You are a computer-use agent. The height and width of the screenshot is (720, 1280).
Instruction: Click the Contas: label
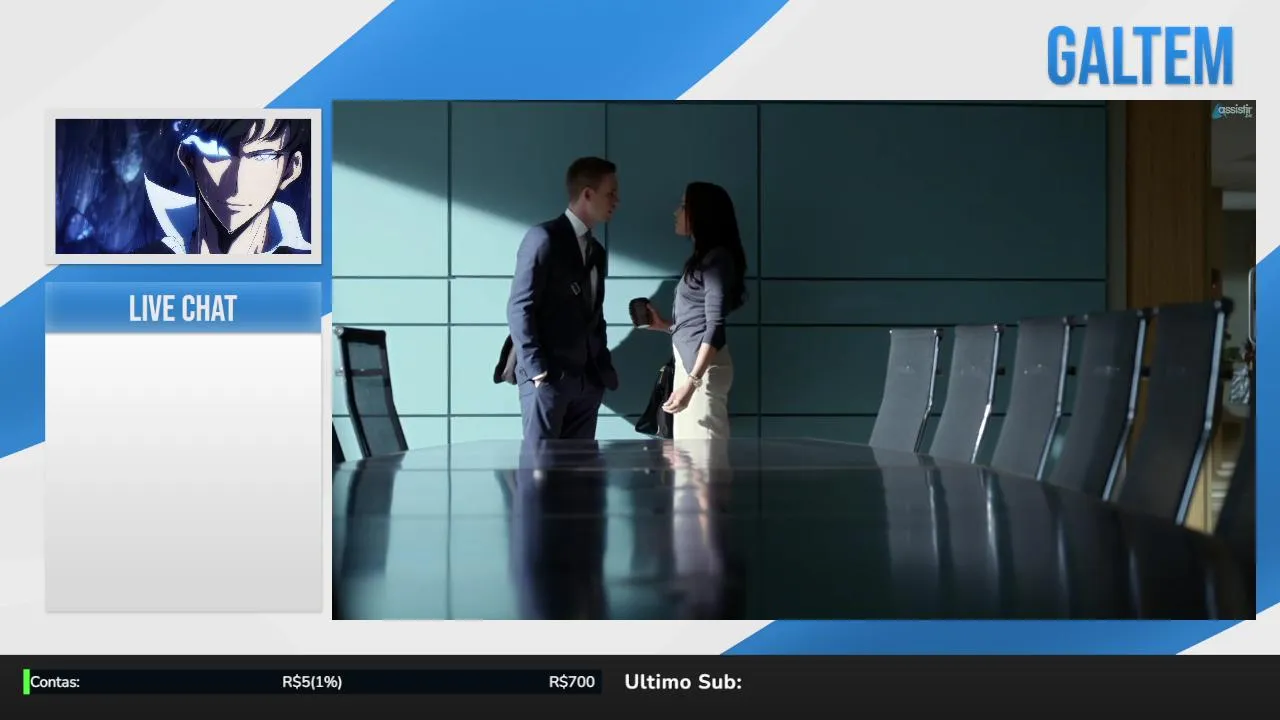point(55,682)
